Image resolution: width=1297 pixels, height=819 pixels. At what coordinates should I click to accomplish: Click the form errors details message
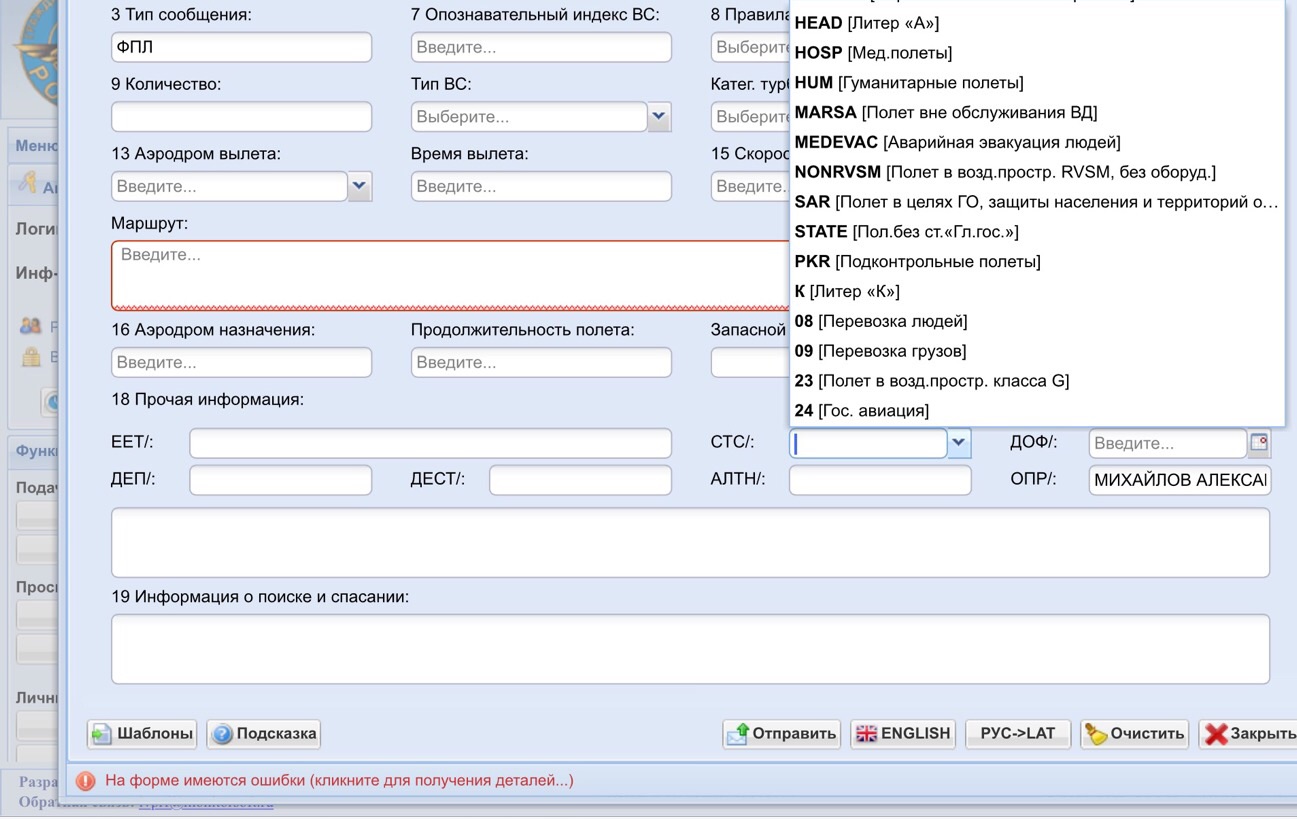339,781
